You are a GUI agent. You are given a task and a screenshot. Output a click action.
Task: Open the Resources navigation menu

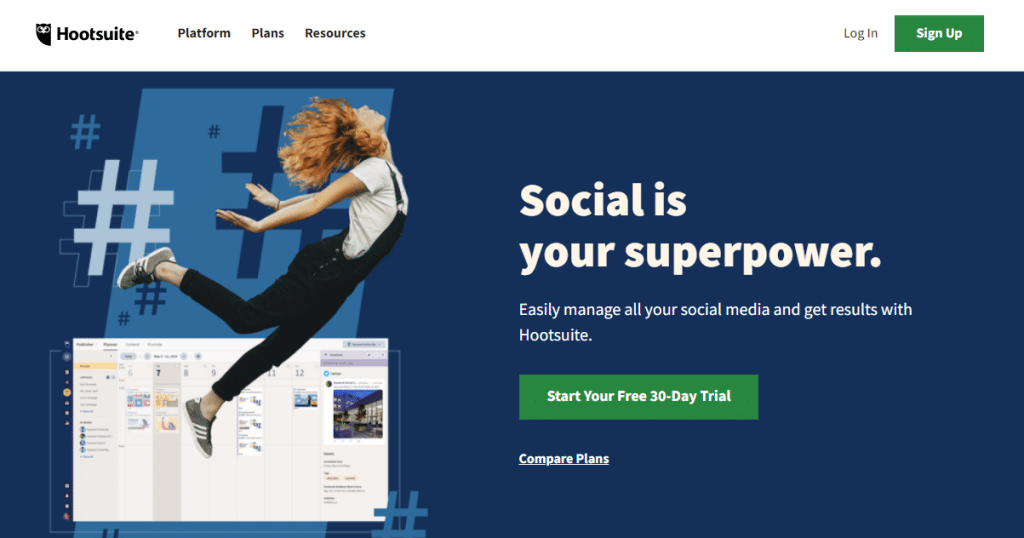click(x=335, y=33)
